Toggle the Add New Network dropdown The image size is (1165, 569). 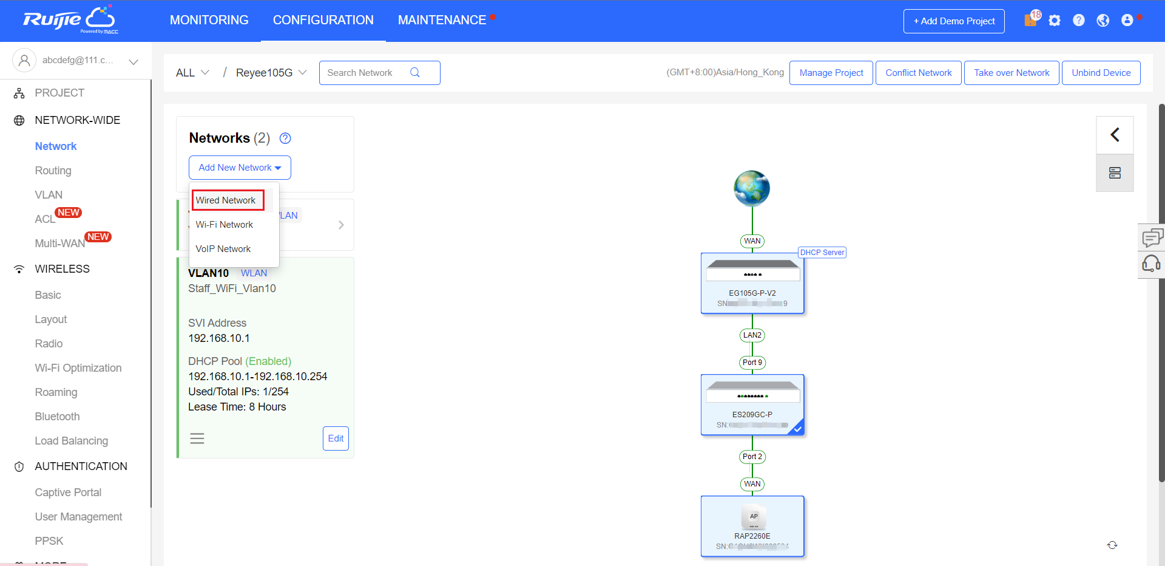[x=239, y=168]
